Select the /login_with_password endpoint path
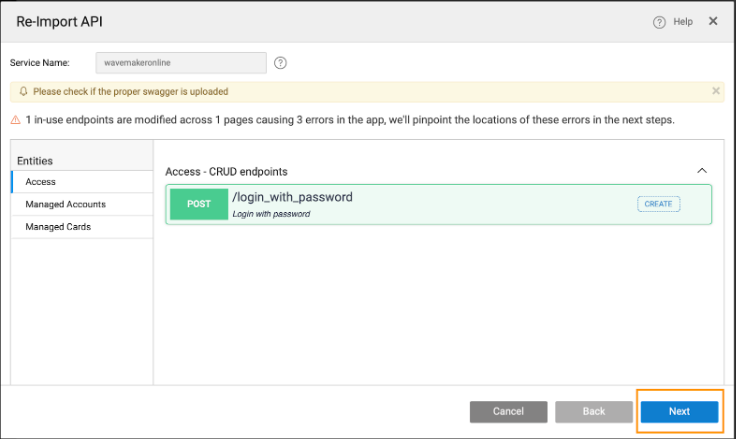Image resolution: width=736 pixels, height=439 pixels. 292,197
